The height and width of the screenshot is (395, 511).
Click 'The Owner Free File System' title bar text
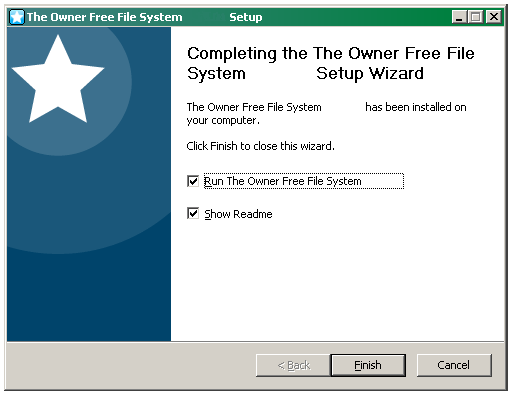tap(105, 17)
